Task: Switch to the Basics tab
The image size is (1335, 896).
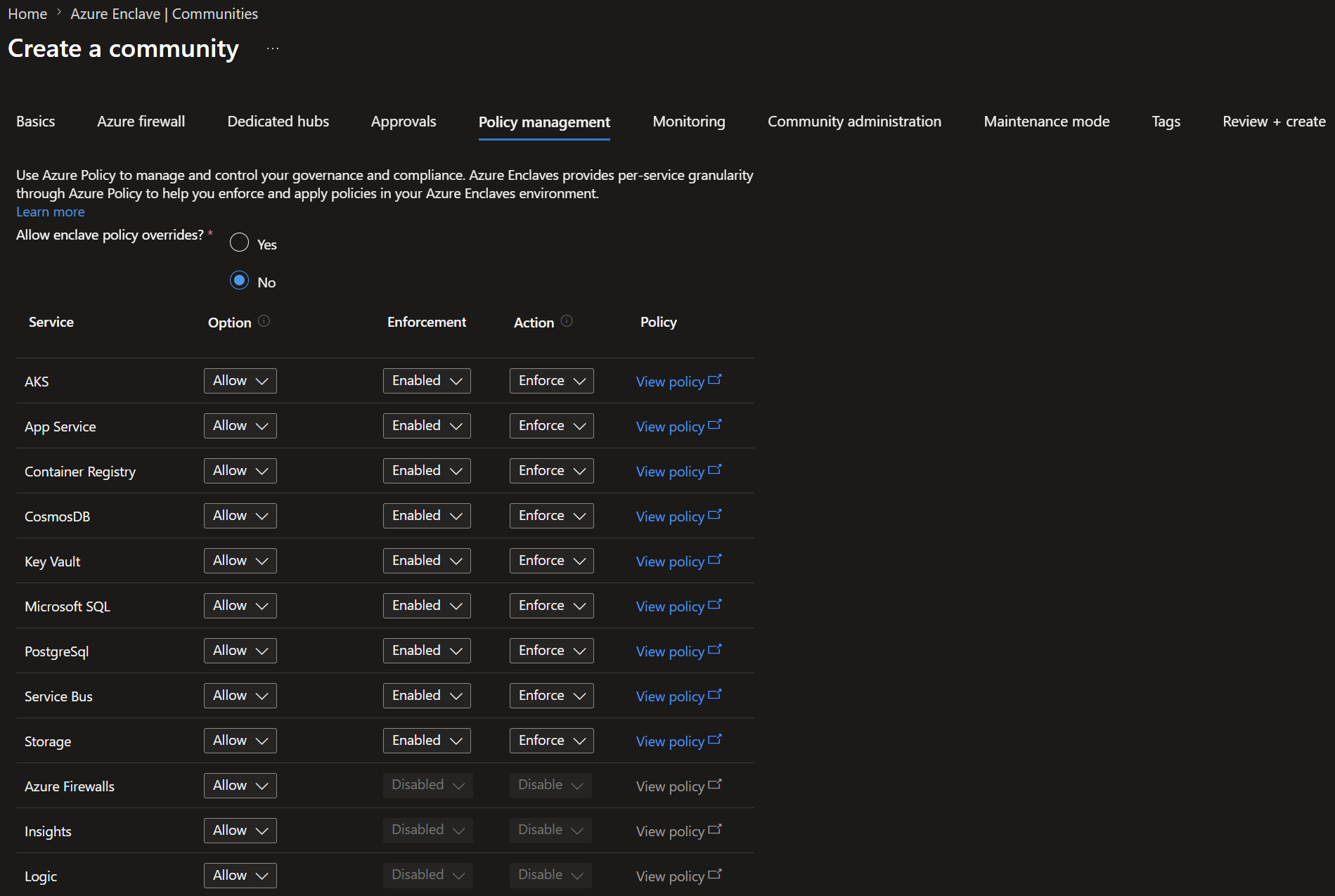Action: click(36, 122)
